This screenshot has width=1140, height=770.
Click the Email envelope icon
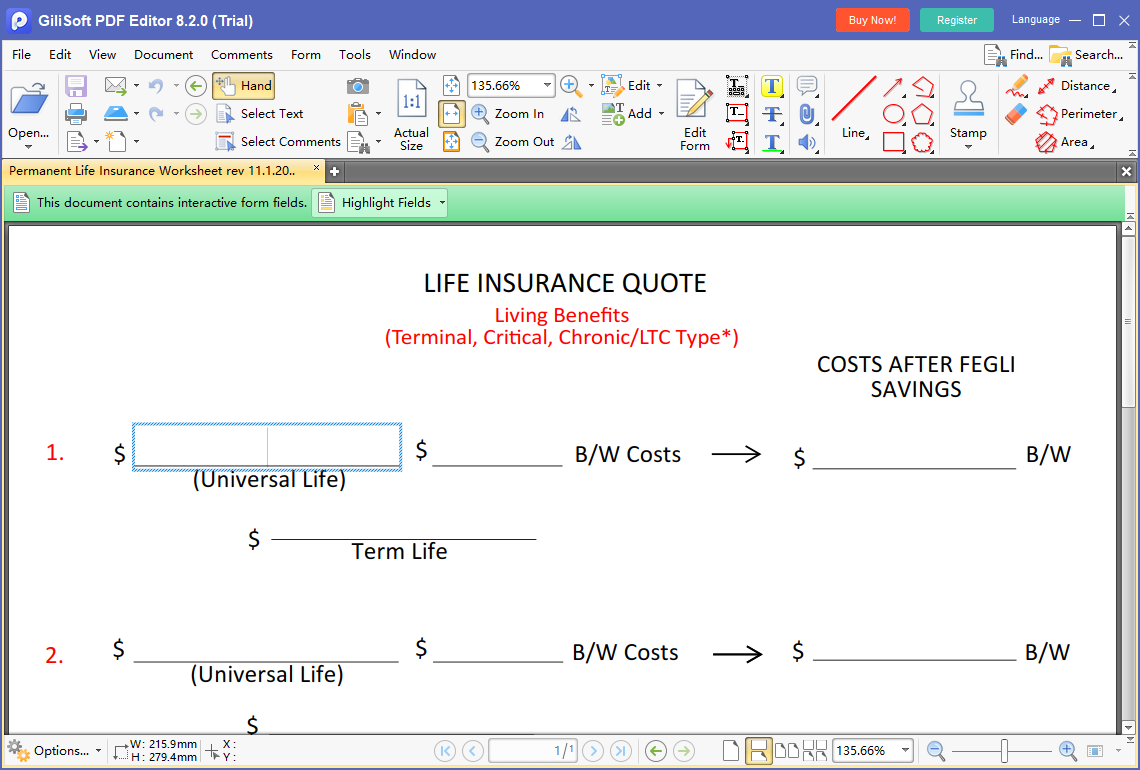pos(116,85)
